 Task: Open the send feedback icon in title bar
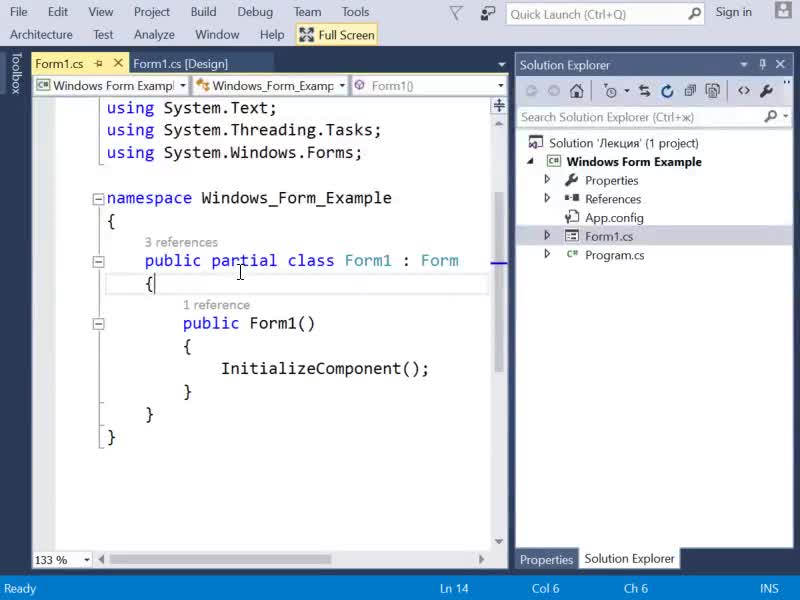coord(488,13)
